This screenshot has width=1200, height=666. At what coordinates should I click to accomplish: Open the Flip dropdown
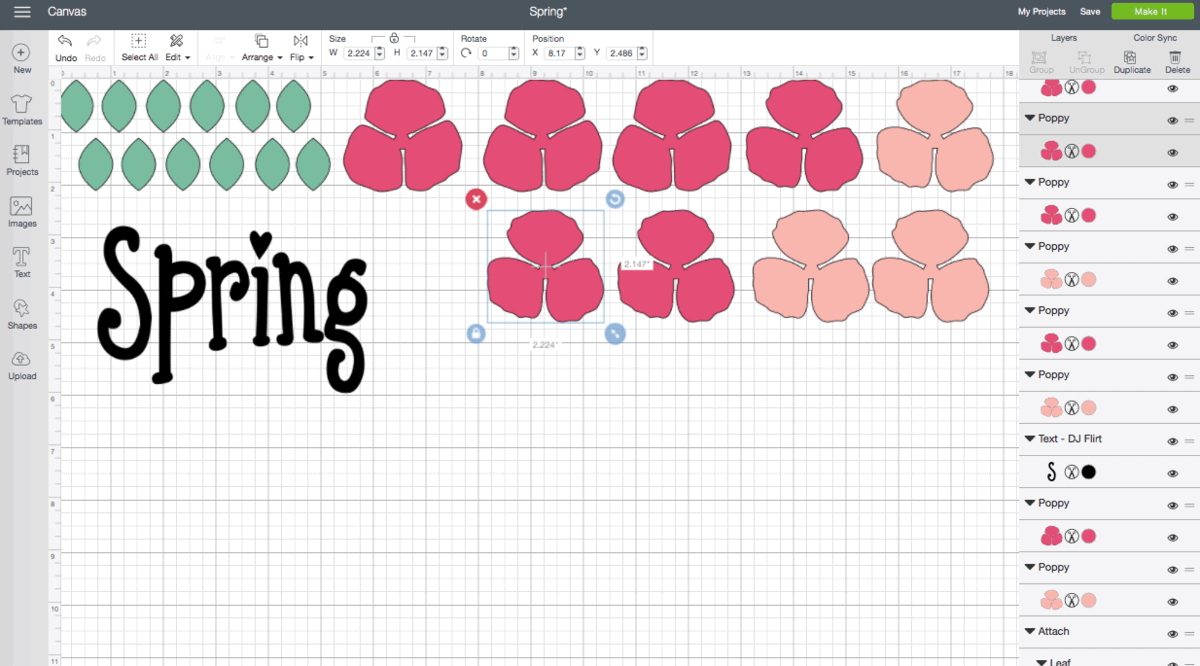(301, 47)
